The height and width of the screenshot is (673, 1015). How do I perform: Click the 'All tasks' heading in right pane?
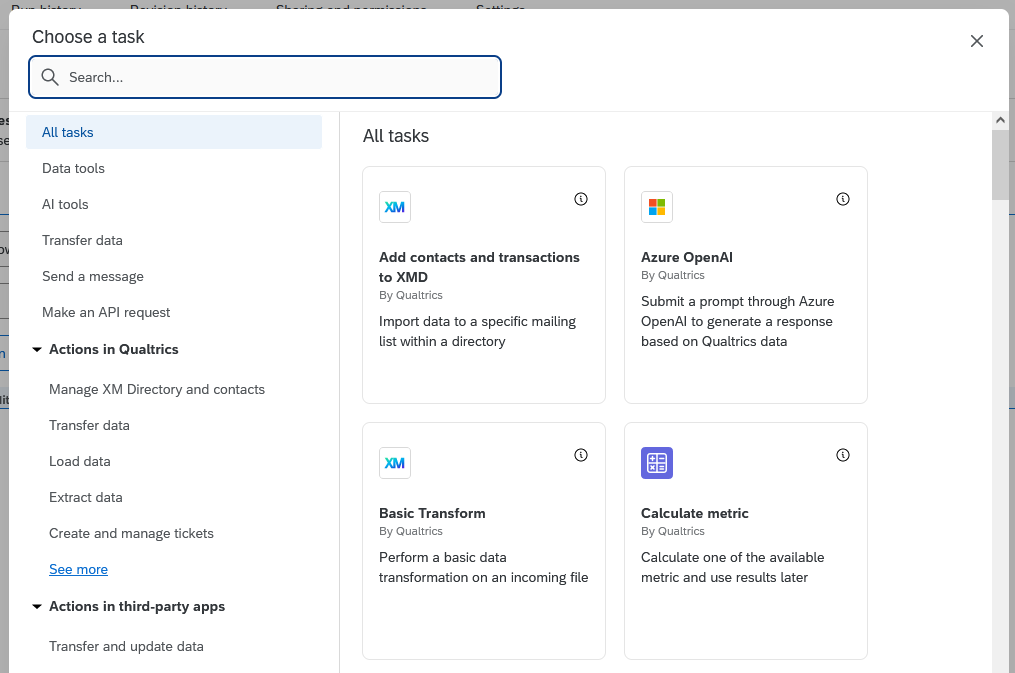coord(396,136)
